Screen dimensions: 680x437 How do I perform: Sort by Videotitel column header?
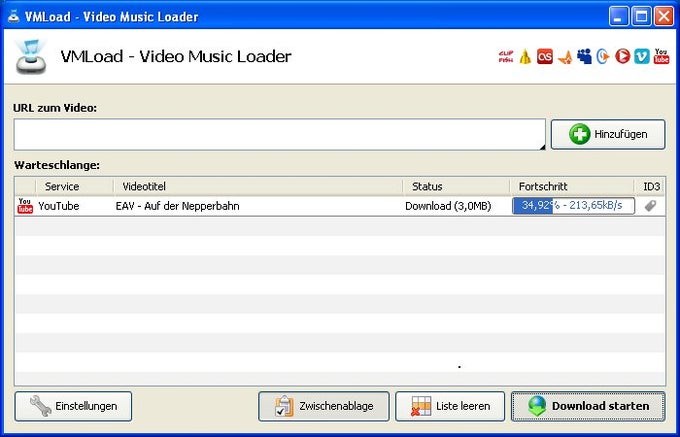click(x=258, y=186)
